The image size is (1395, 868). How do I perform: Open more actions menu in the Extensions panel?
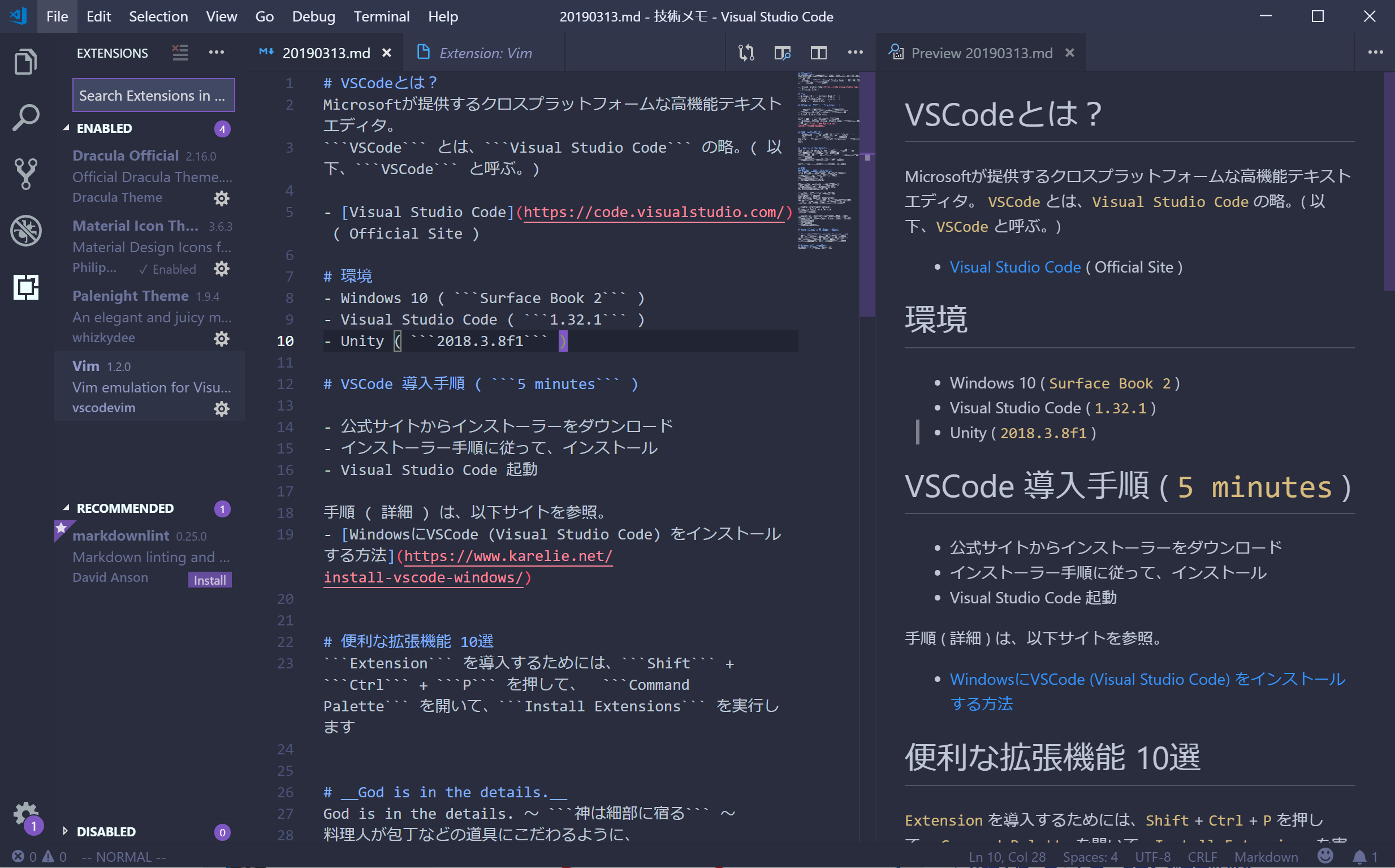coord(217,52)
